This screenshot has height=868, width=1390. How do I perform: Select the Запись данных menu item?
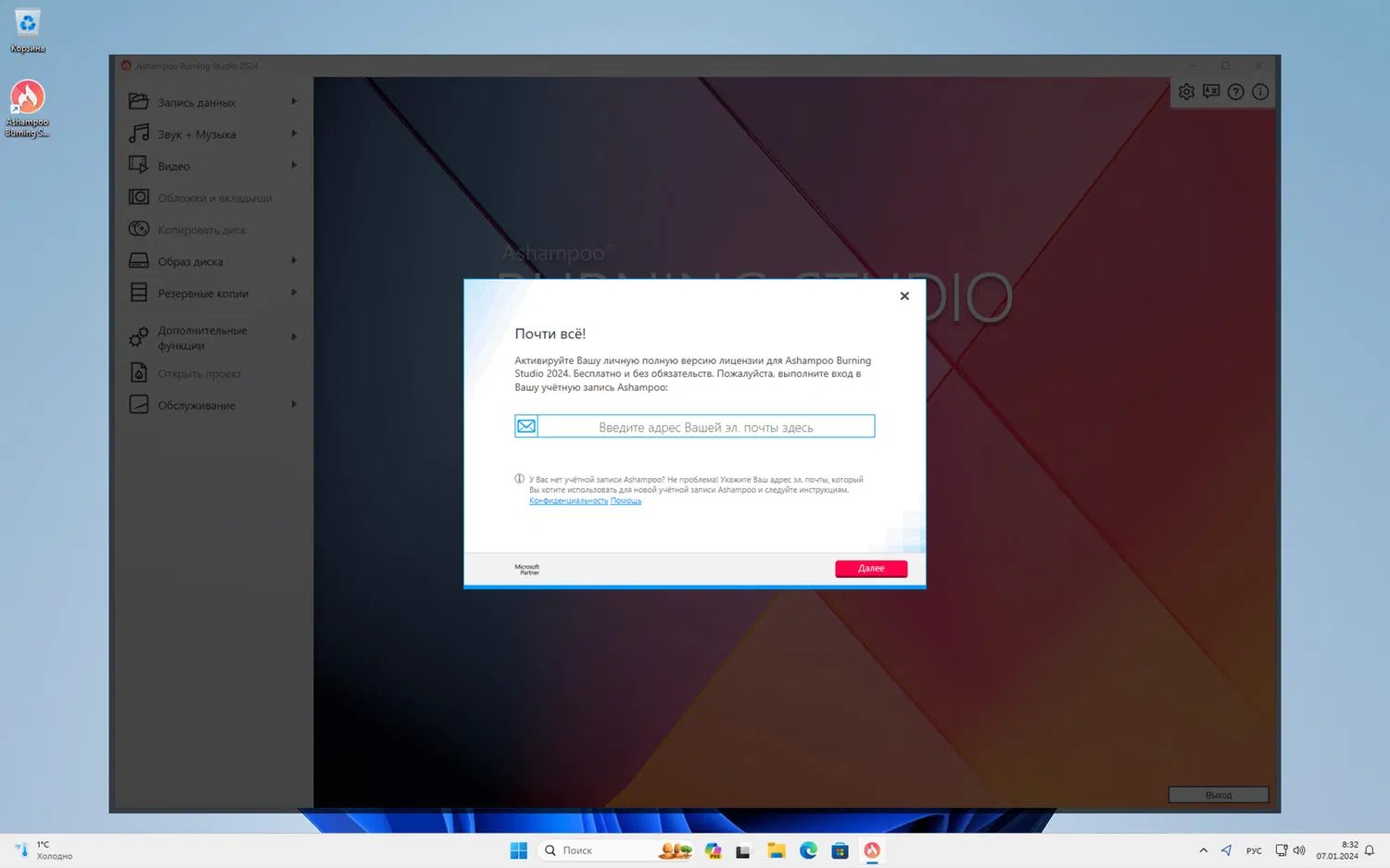[214, 102]
